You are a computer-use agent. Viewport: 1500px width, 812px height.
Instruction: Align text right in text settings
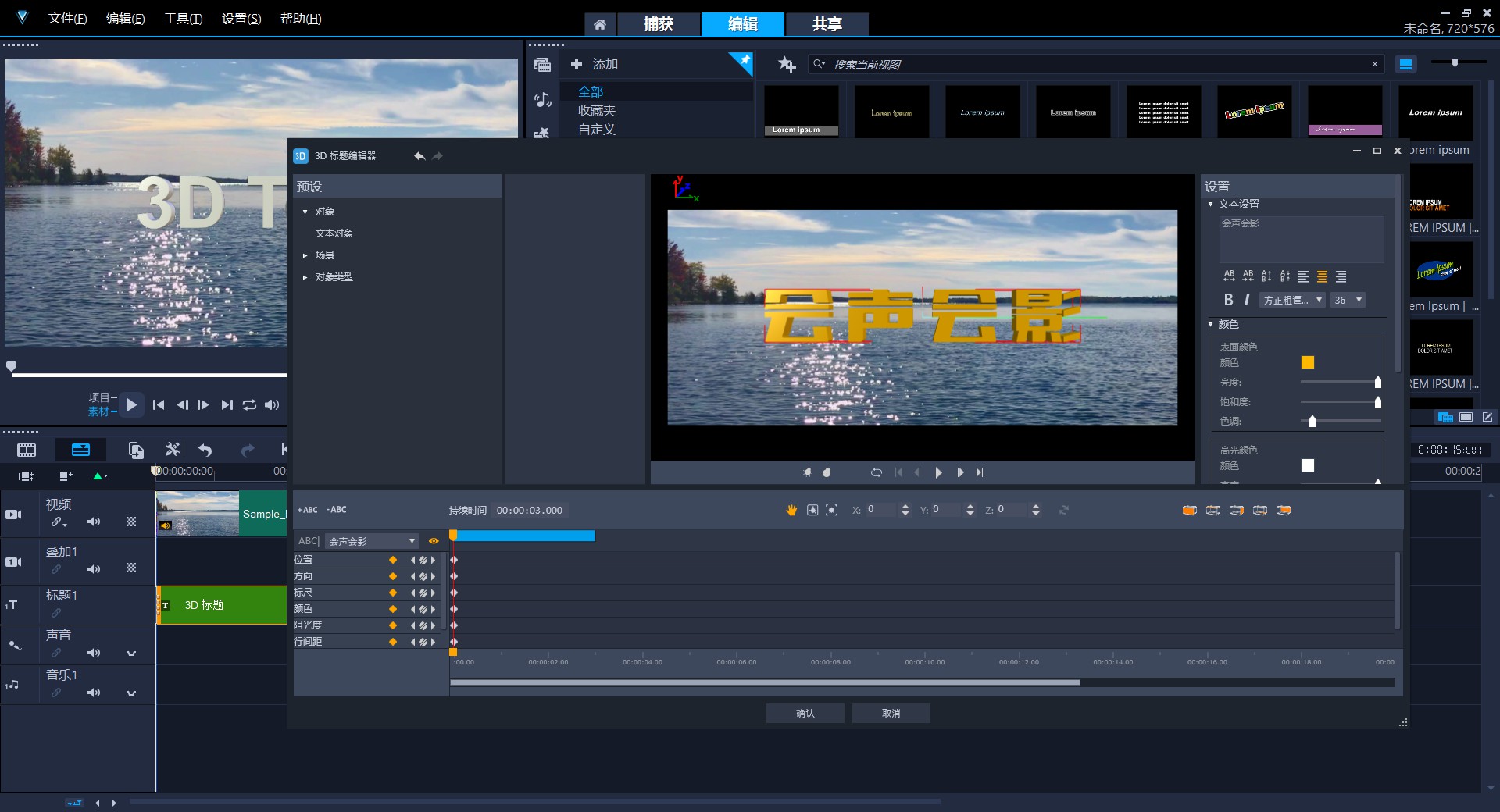tap(1341, 276)
